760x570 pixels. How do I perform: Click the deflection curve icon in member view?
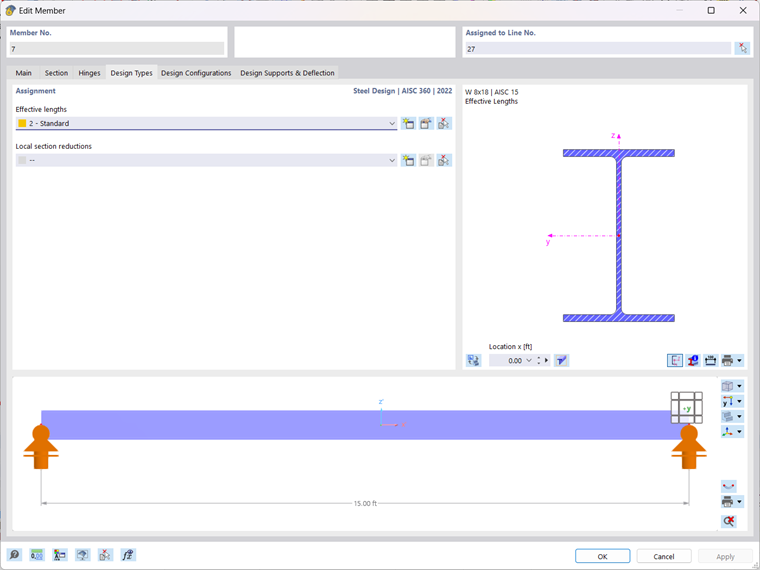click(728, 486)
